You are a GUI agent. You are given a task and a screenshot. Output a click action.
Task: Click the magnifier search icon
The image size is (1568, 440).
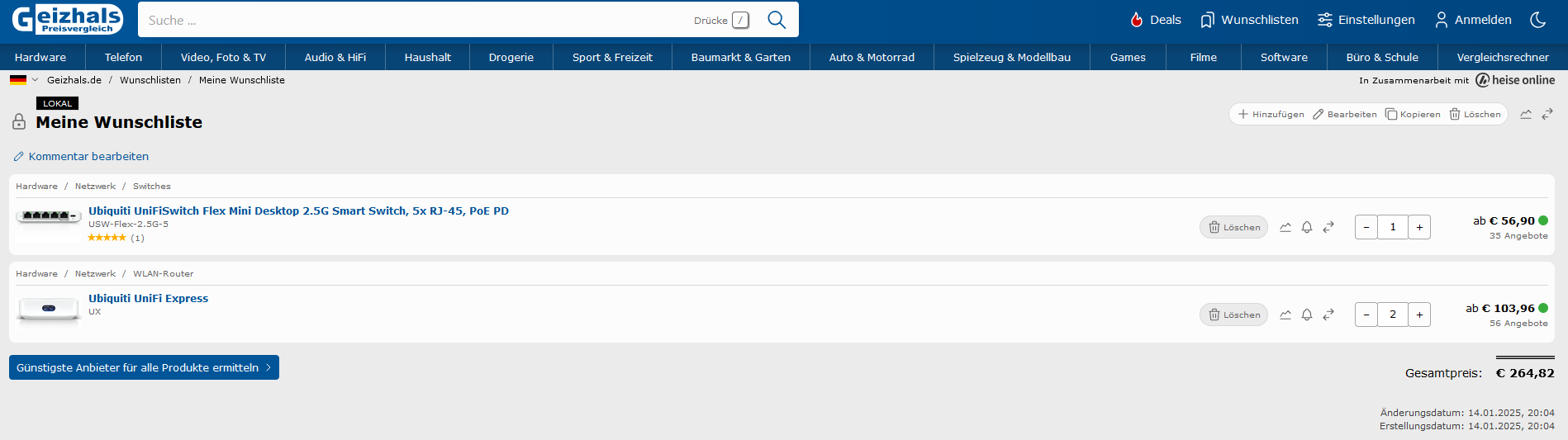point(777,20)
